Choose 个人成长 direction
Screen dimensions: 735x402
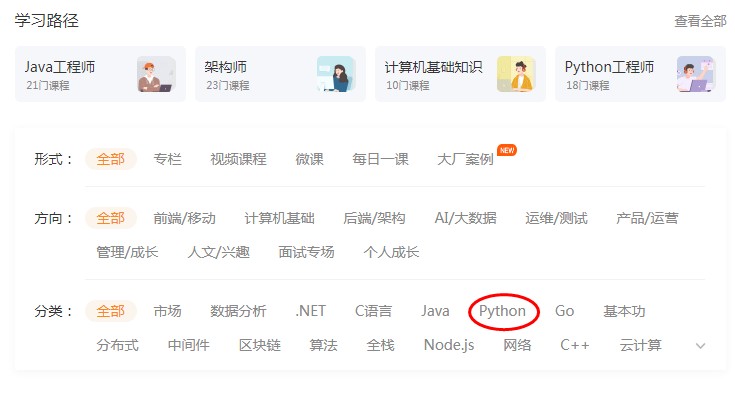click(x=391, y=253)
